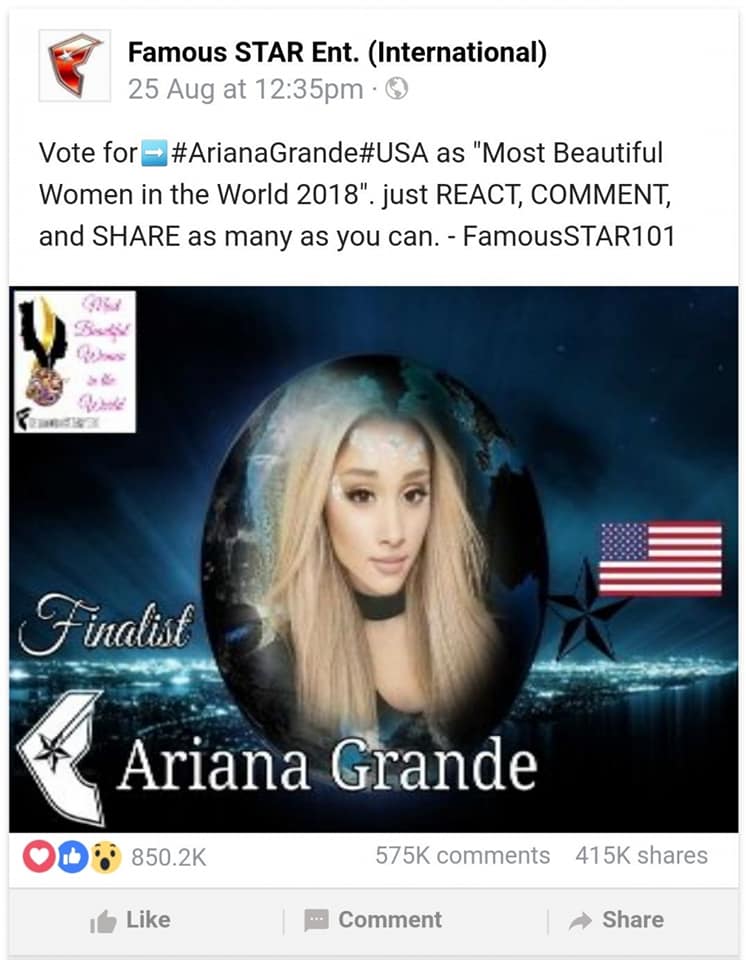Open the 25 Aug at 12:35pm timestamp
Screen dimensions: 746x960
click(245, 89)
